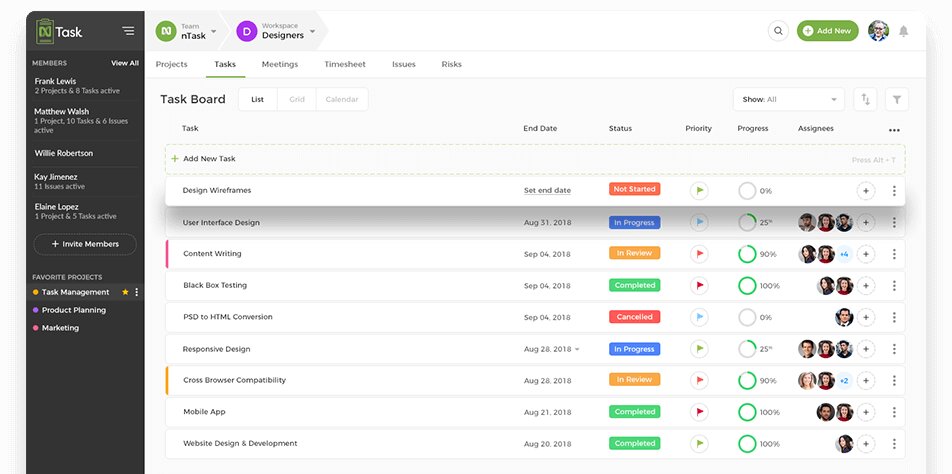Switch task board to Calendar view
Image resolution: width=952 pixels, height=474 pixels.
342,100
